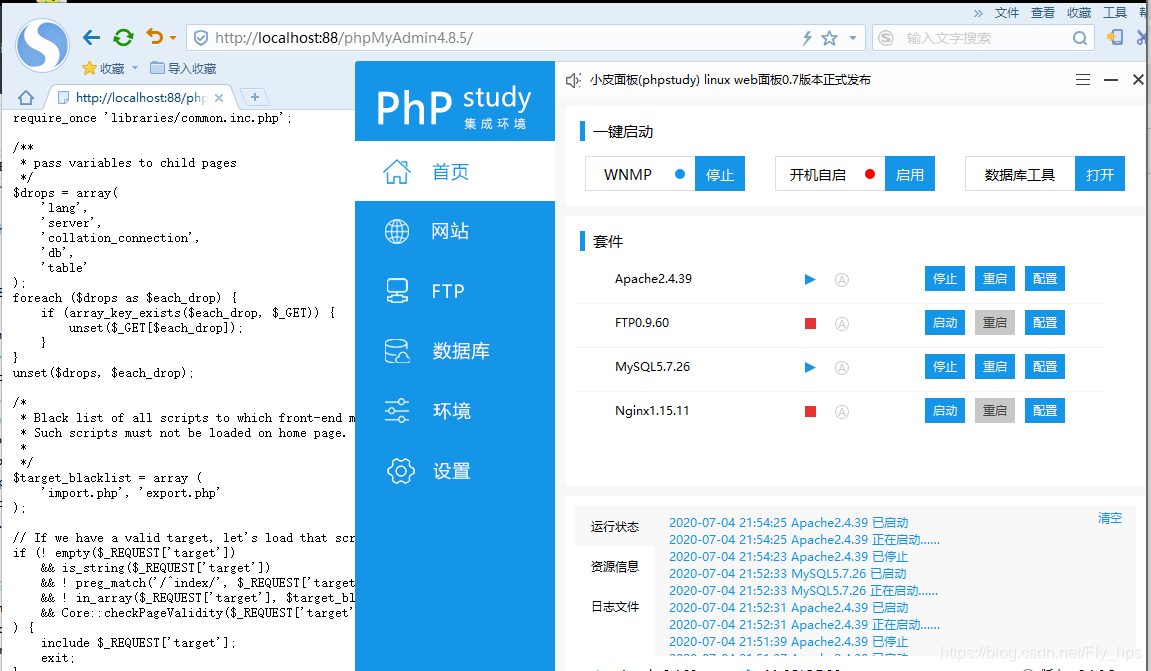Open the 收藏 menu in menu bar
Screen dimensions: 1151x671
pos(1079,12)
